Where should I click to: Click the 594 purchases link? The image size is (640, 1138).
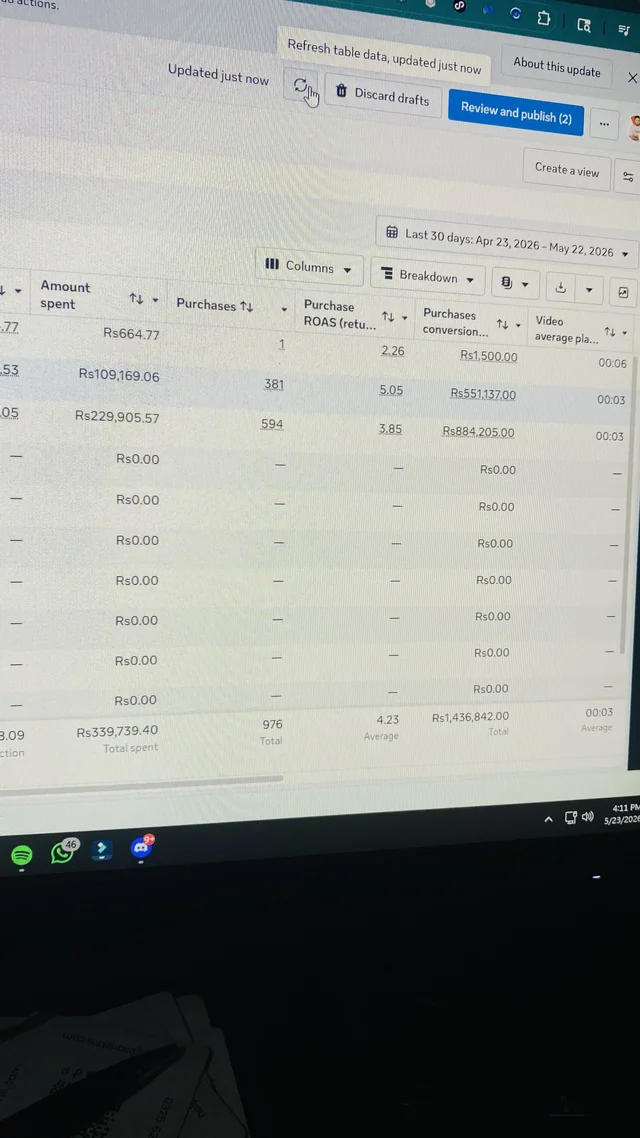coord(272,424)
